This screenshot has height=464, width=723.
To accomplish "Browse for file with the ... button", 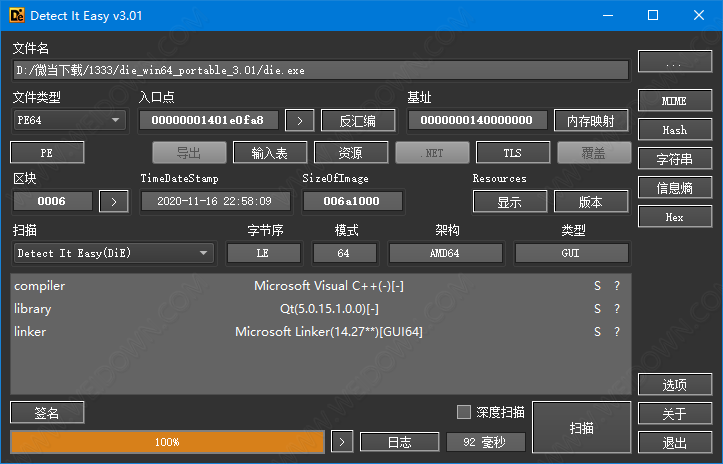I will [675, 61].
